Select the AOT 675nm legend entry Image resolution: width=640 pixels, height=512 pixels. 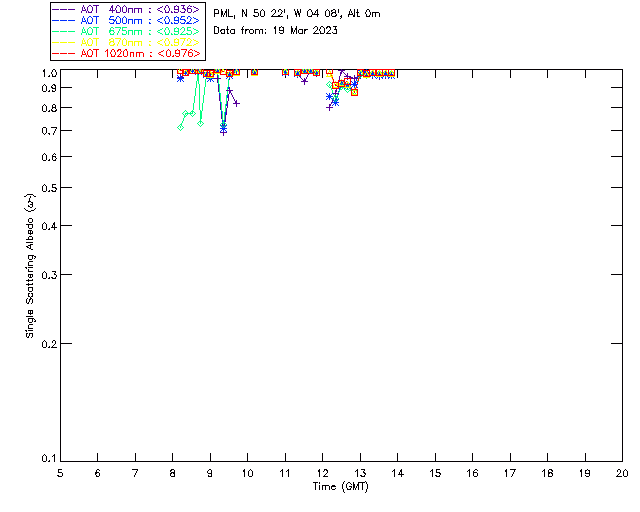click(126, 31)
